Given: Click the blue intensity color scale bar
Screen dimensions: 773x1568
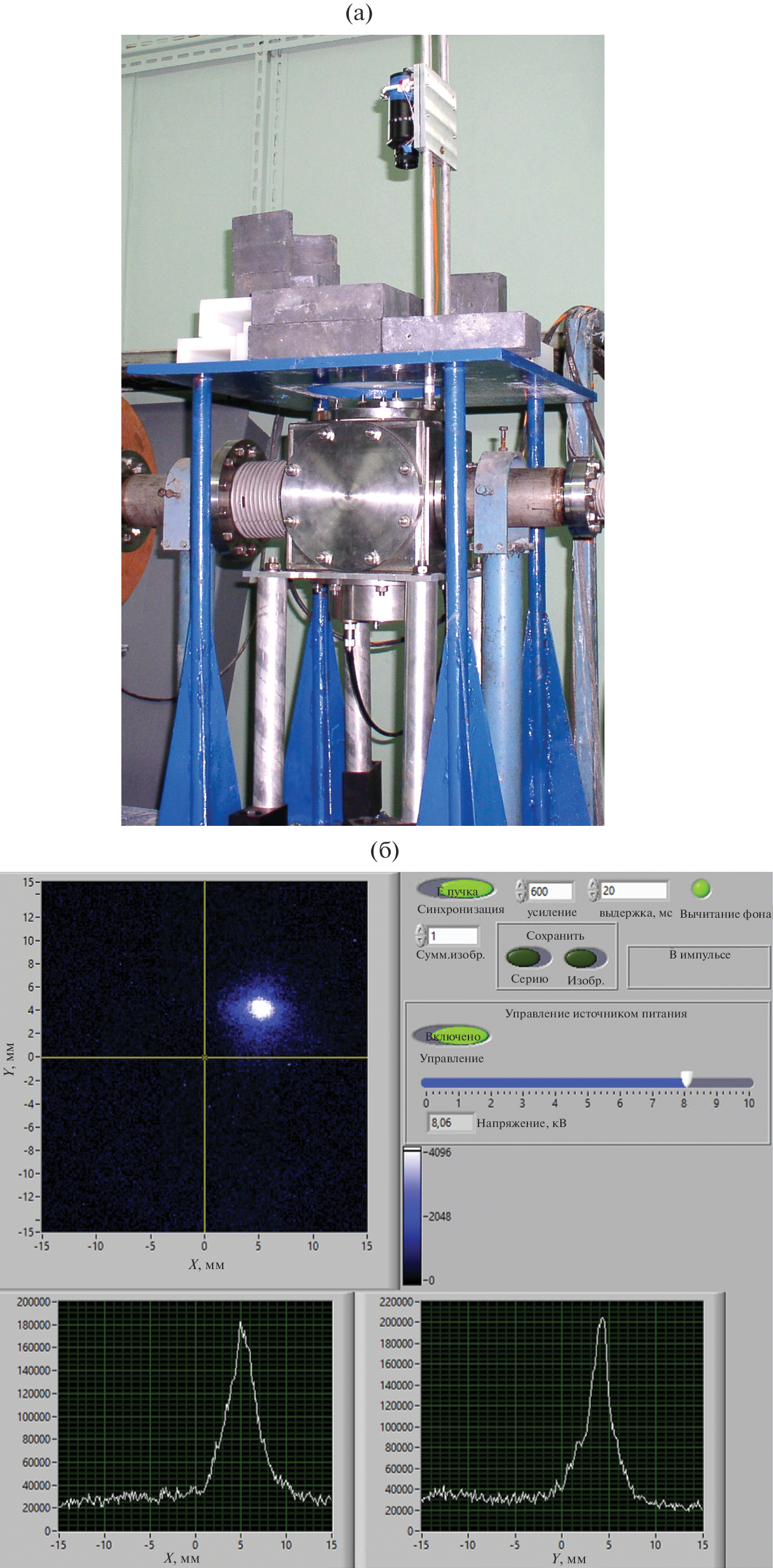Looking at the screenshot, I should (x=412, y=1216).
